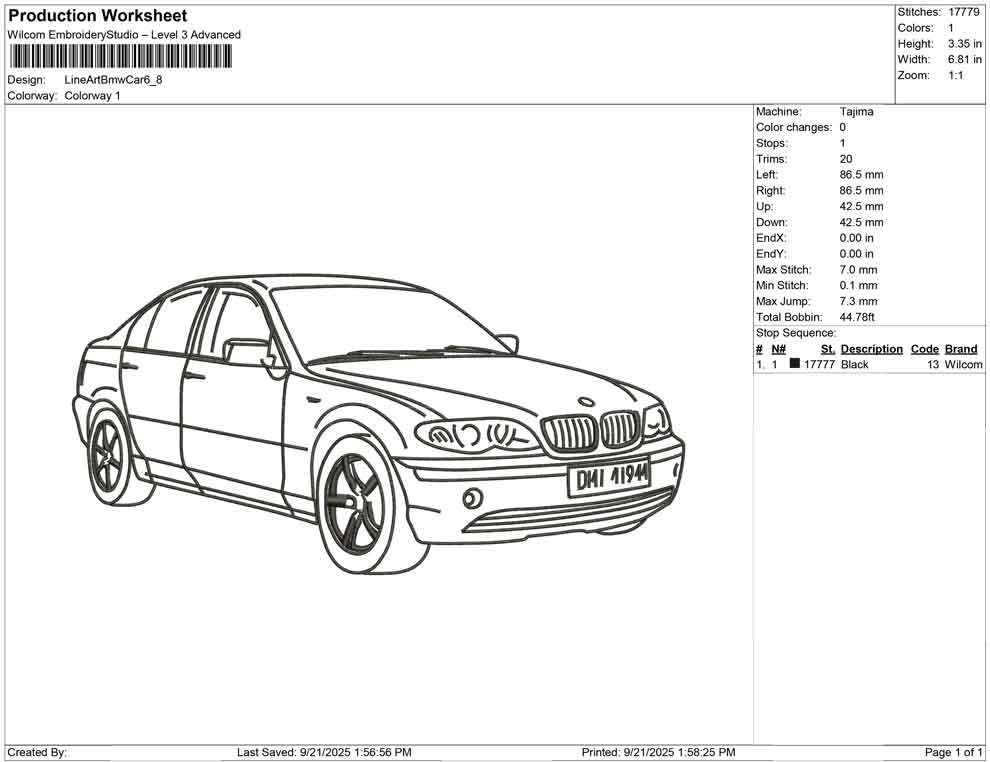Click the Color changes value 0
This screenshot has height=762, width=990.
point(842,128)
